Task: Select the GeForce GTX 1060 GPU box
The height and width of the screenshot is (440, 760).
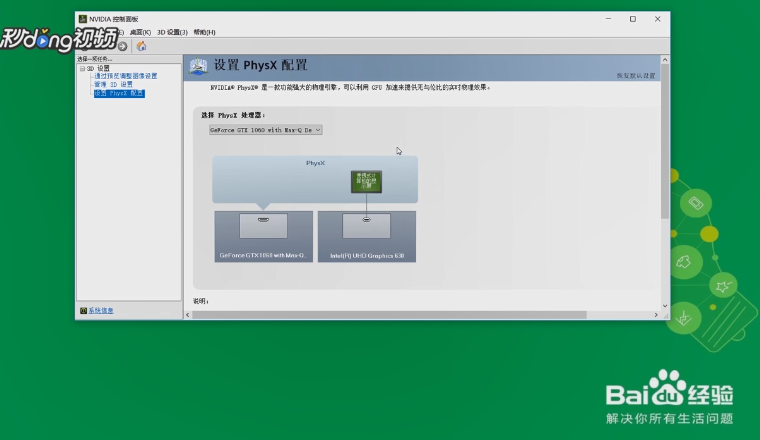Action: tap(264, 236)
